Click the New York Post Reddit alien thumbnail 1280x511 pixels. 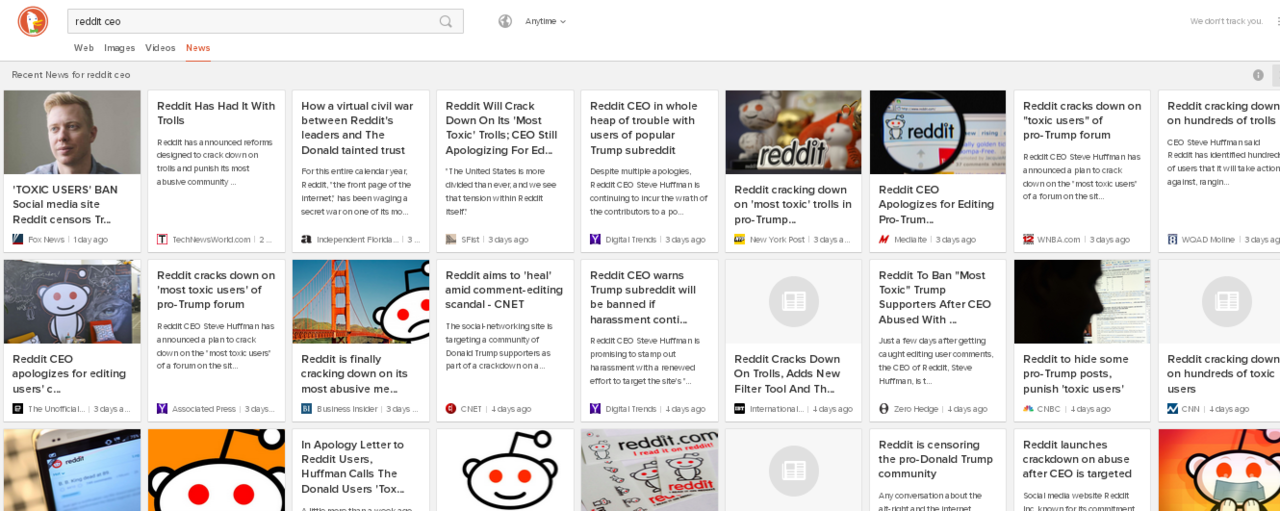[793, 132]
